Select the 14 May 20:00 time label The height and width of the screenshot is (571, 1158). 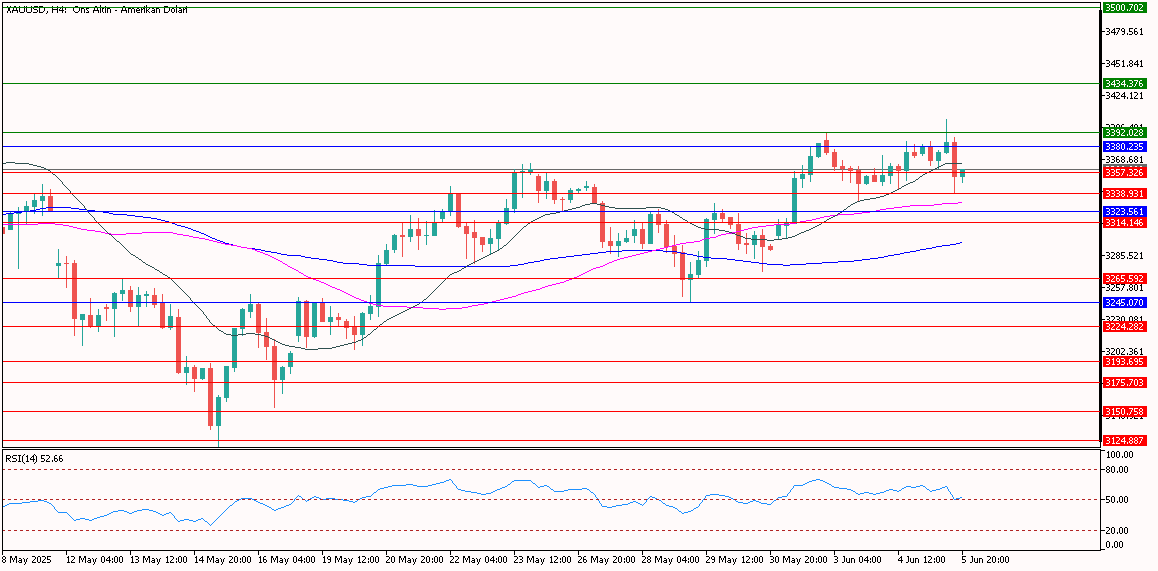pos(222,560)
